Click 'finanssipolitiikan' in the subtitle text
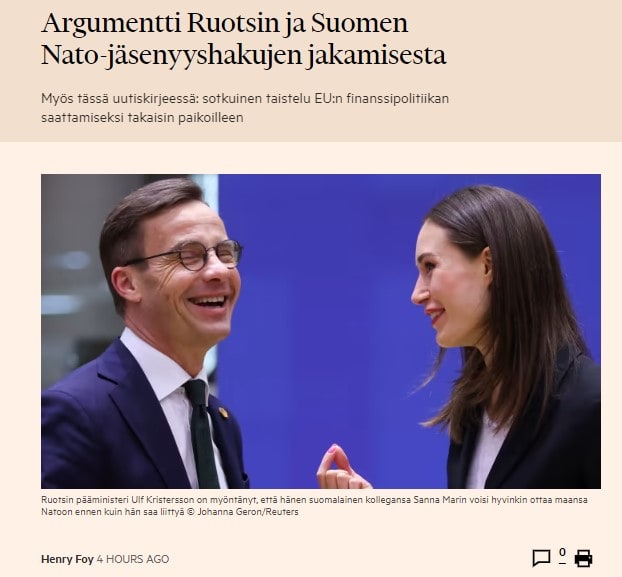 click(x=397, y=98)
